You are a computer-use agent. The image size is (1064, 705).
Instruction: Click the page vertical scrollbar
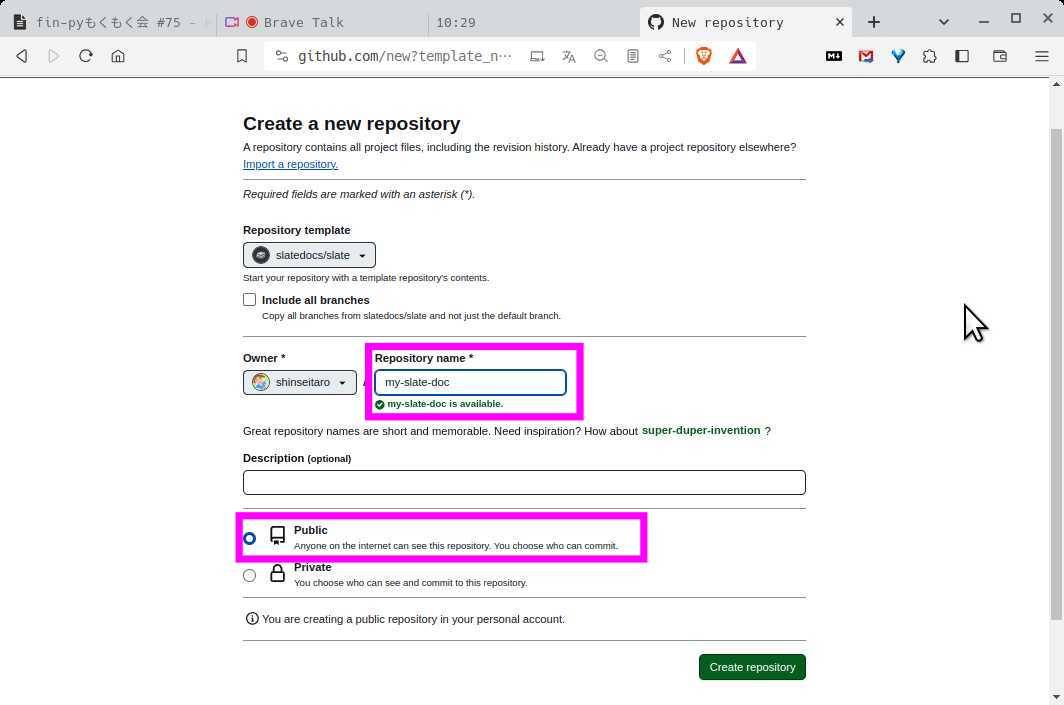(1056, 373)
